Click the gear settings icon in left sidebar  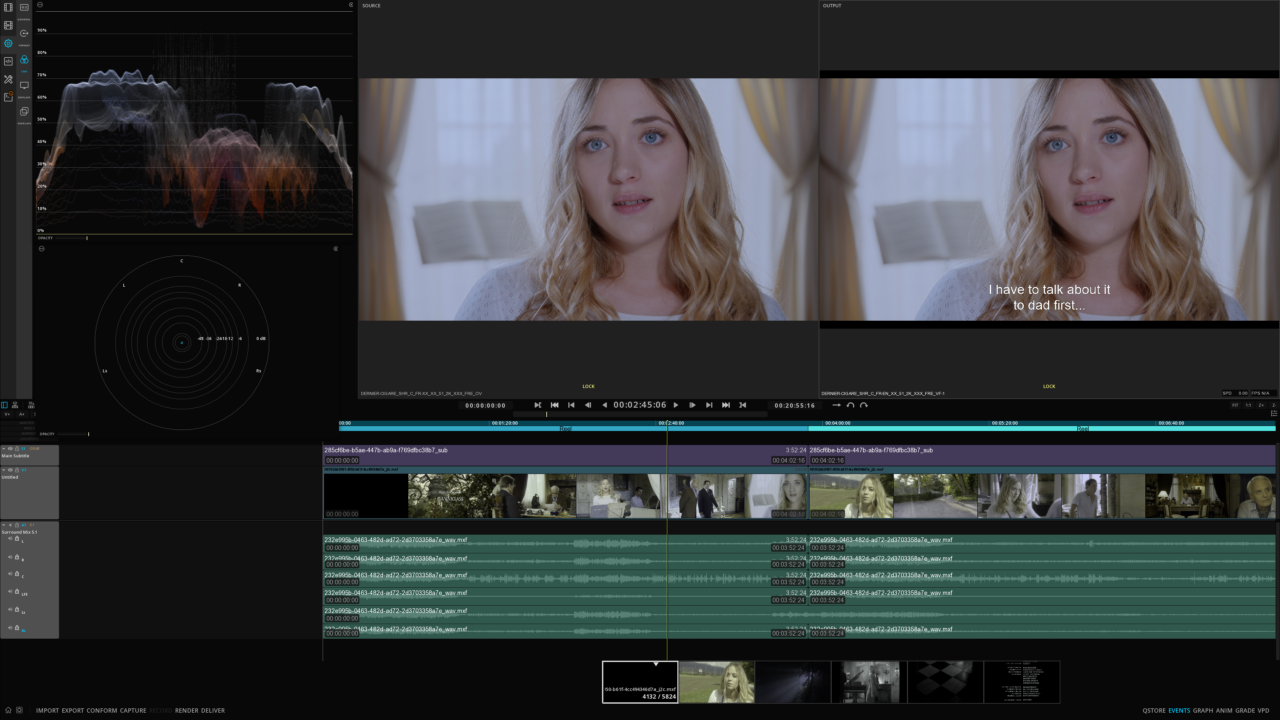(x=8, y=43)
